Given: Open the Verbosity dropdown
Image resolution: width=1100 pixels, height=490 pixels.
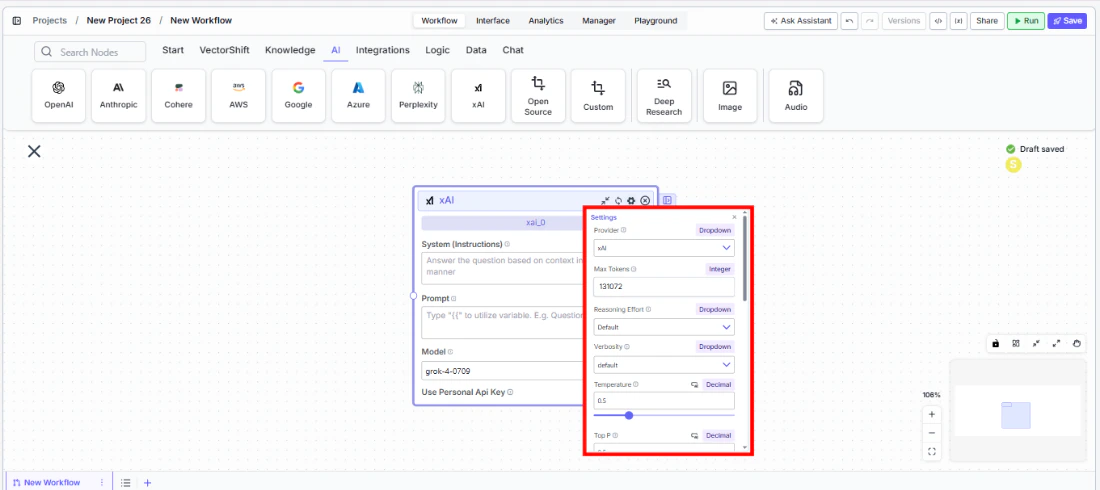Looking at the screenshot, I should (x=664, y=365).
